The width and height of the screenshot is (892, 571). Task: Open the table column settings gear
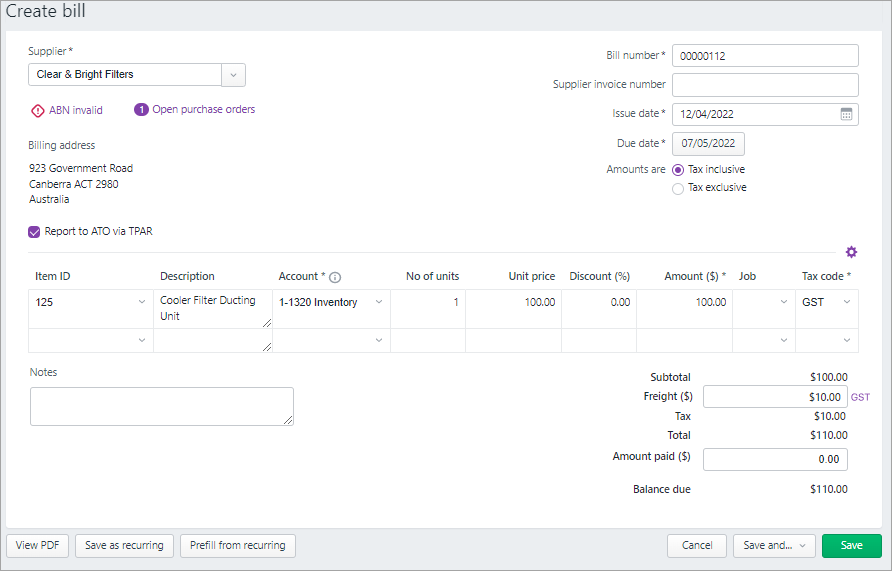point(851,252)
